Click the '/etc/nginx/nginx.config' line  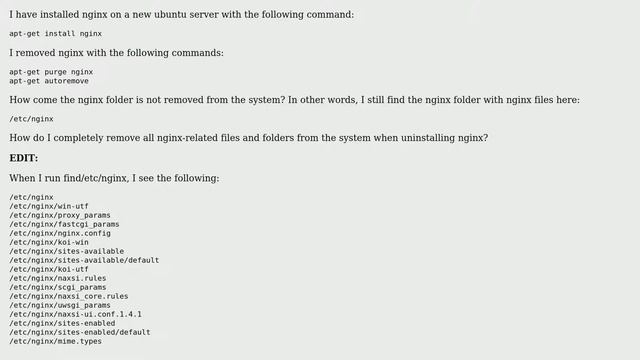[60, 233]
